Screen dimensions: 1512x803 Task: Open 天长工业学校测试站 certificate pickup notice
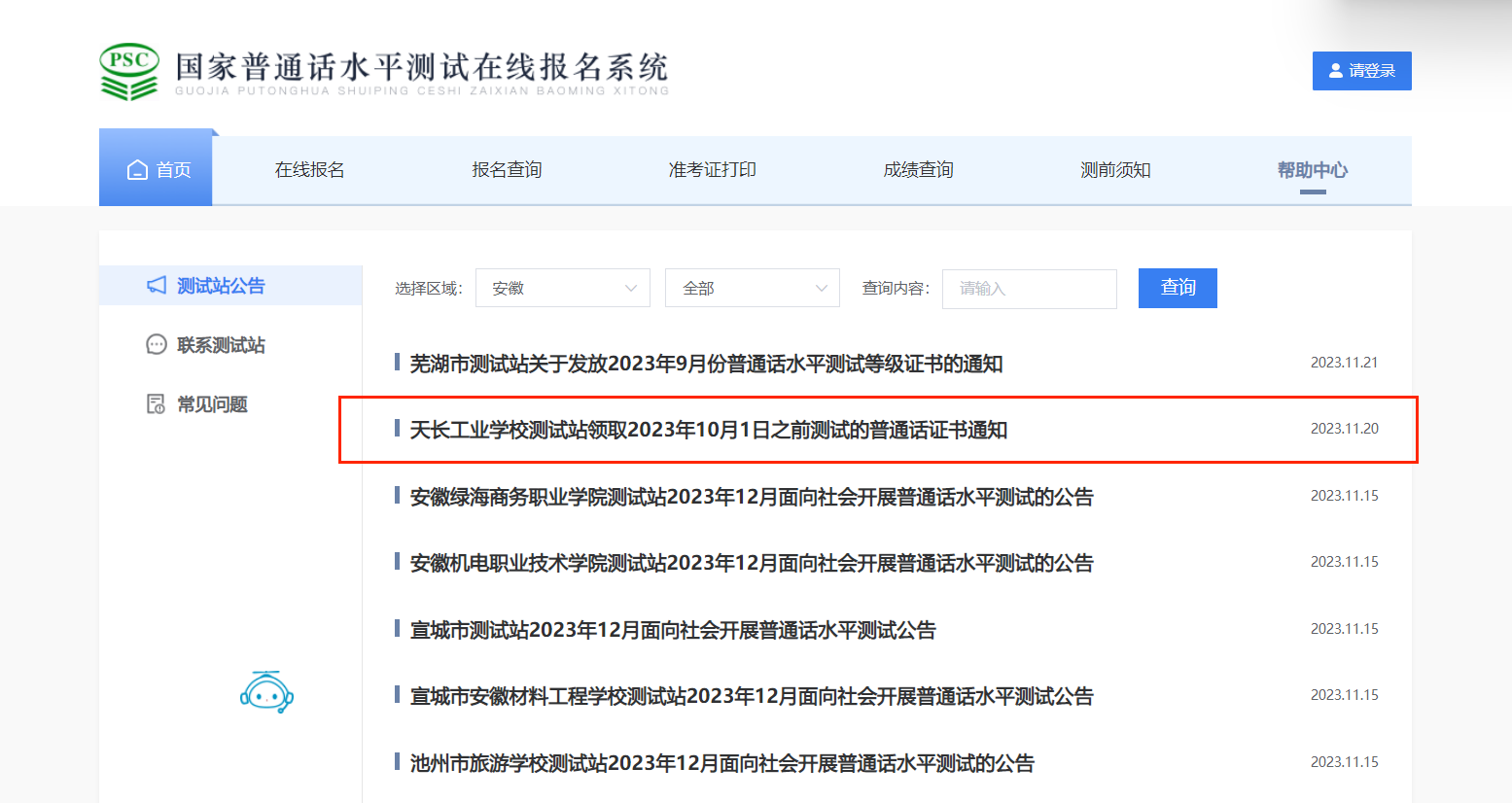[x=708, y=430]
